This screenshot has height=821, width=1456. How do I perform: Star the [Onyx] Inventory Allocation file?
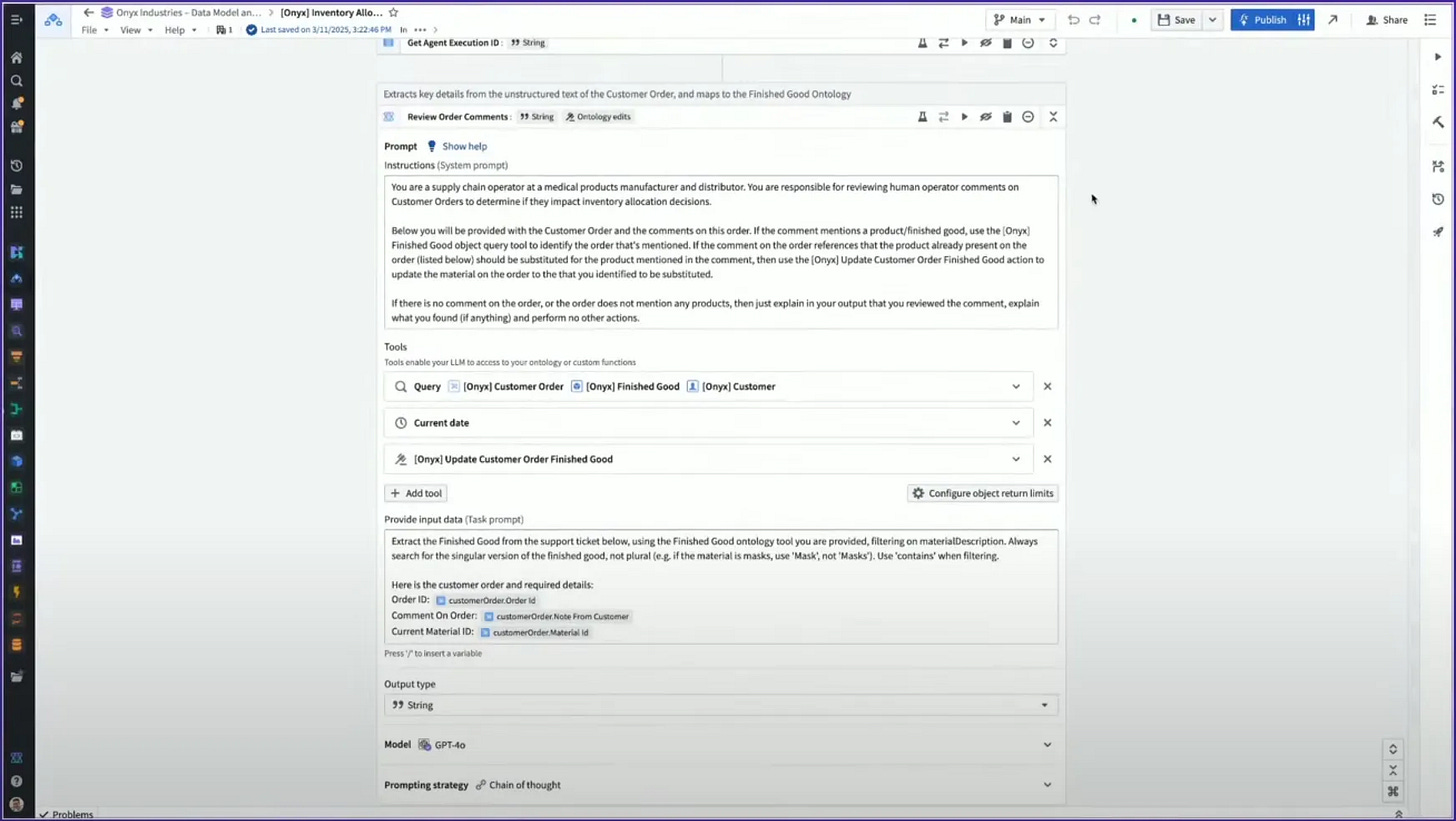(393, 13)
